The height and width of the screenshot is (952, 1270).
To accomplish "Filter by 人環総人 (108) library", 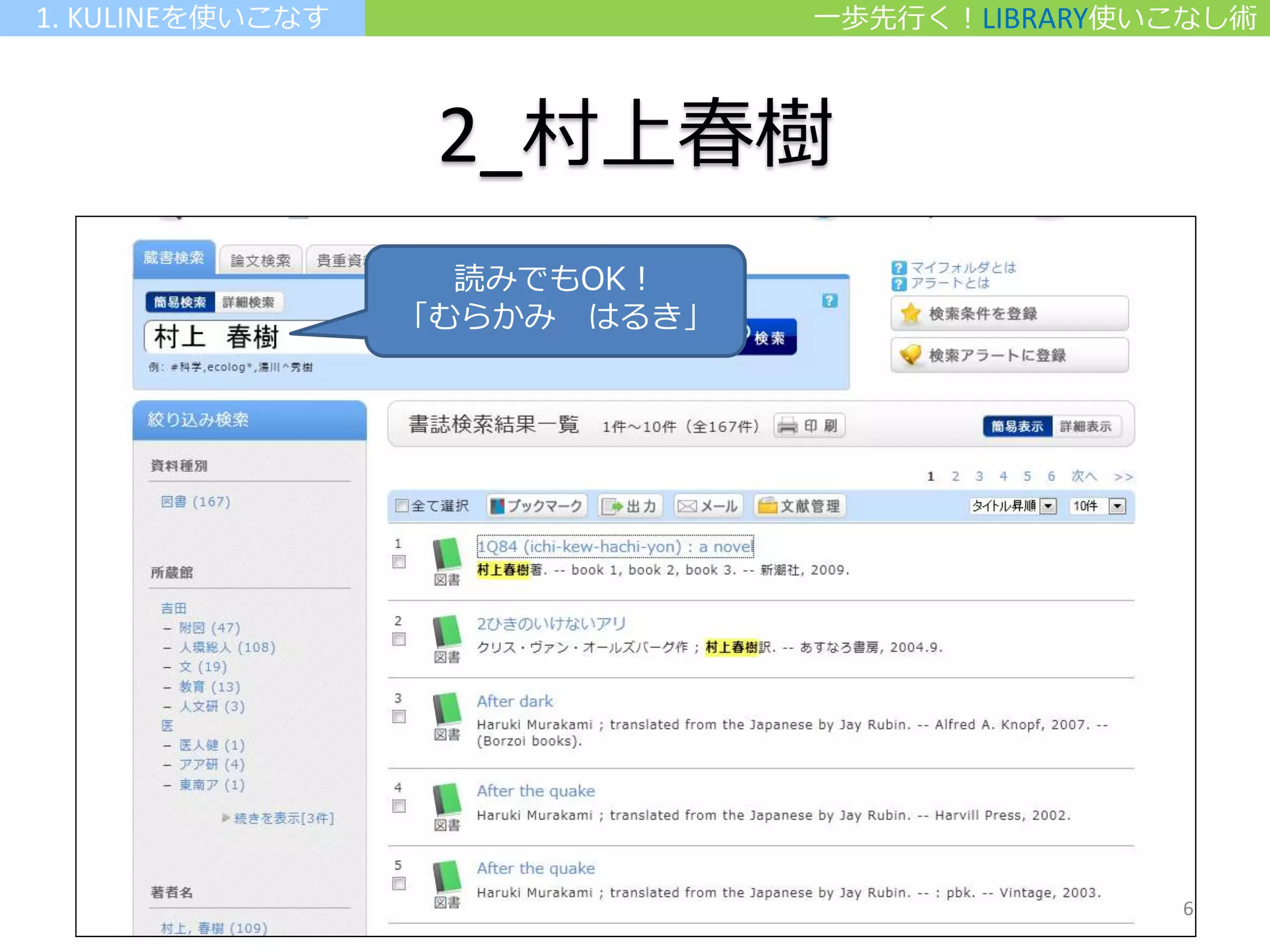I will click(227, 648).
